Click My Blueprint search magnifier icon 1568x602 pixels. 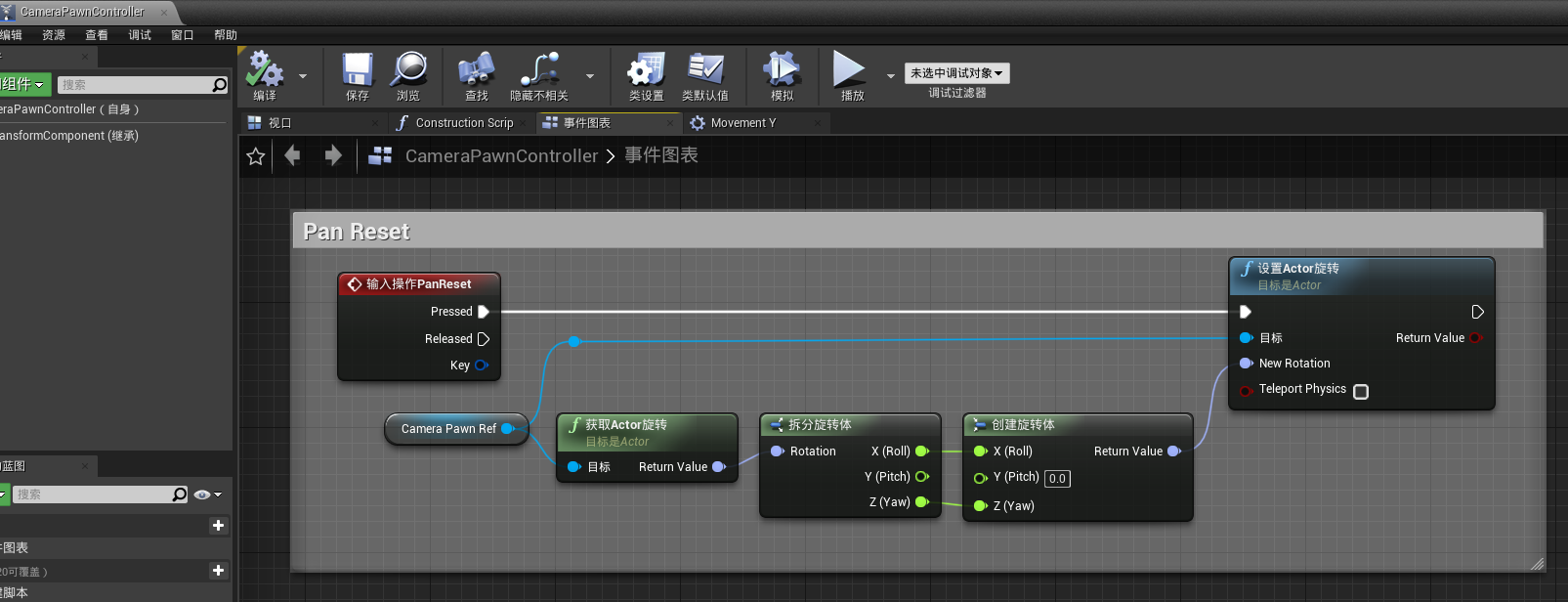pos(180,494)
